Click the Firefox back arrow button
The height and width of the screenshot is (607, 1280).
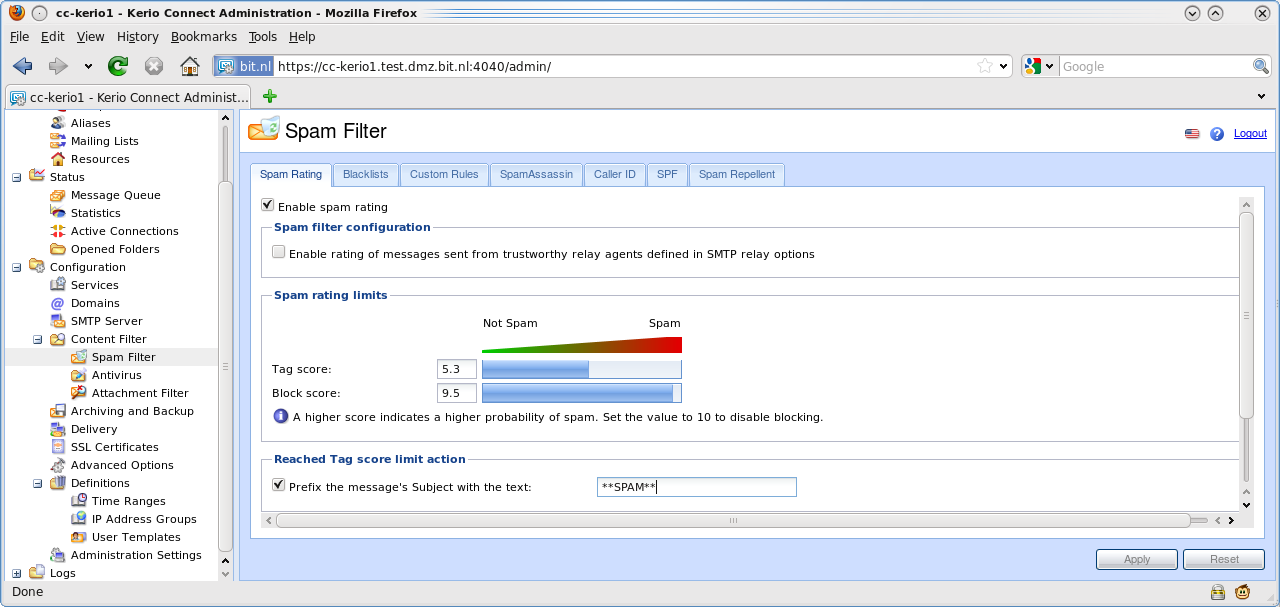coord(22,66)
